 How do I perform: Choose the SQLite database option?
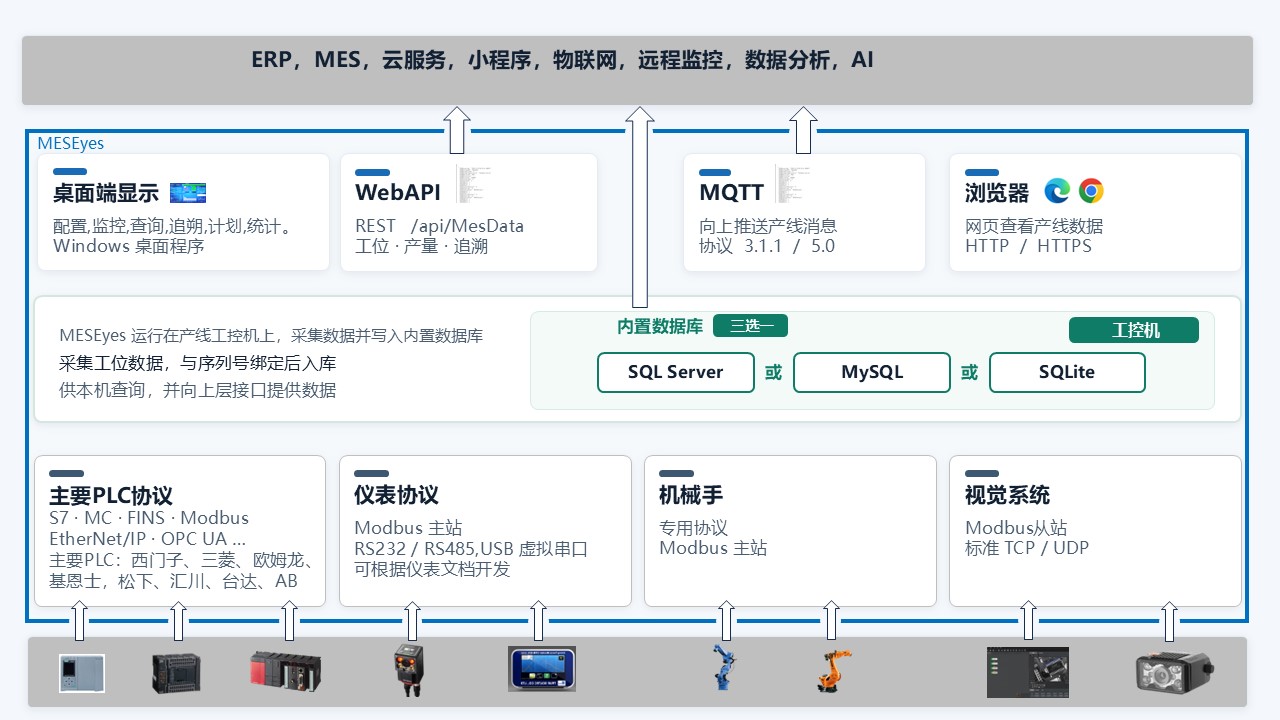(1067, 372)
